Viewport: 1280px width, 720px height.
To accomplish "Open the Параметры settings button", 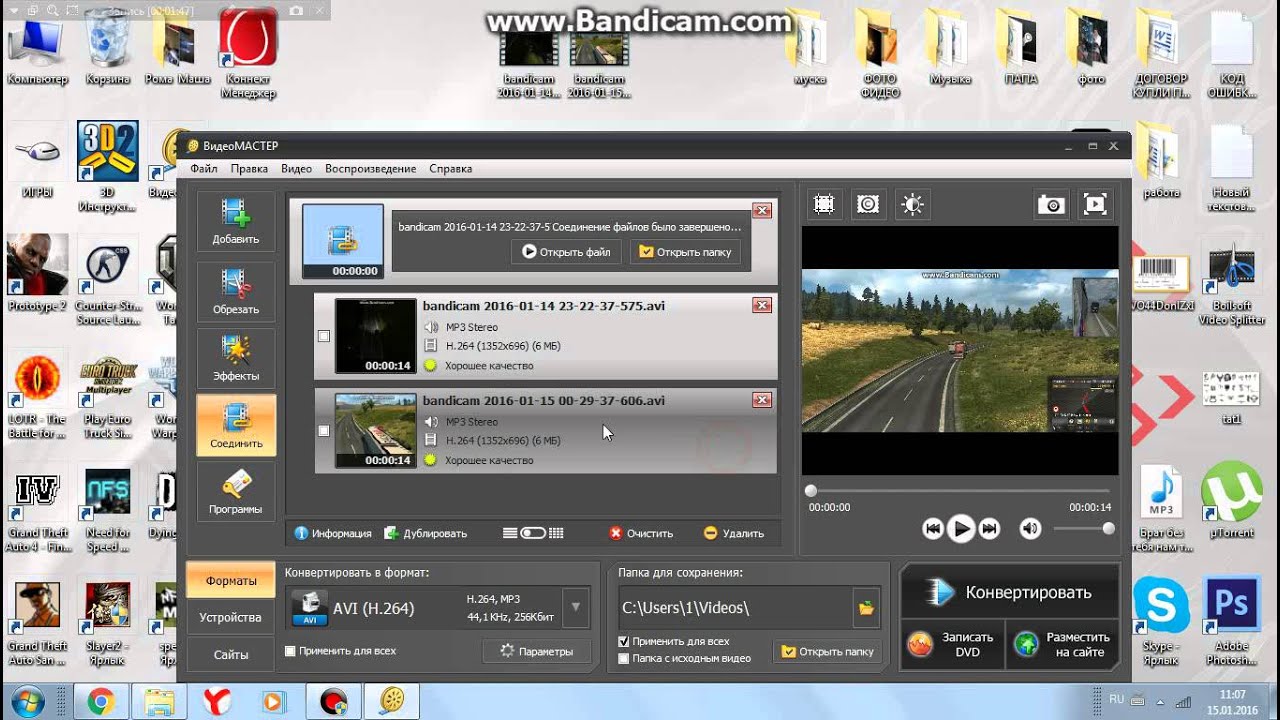I will pyautogui.click(x=537, y=651).
